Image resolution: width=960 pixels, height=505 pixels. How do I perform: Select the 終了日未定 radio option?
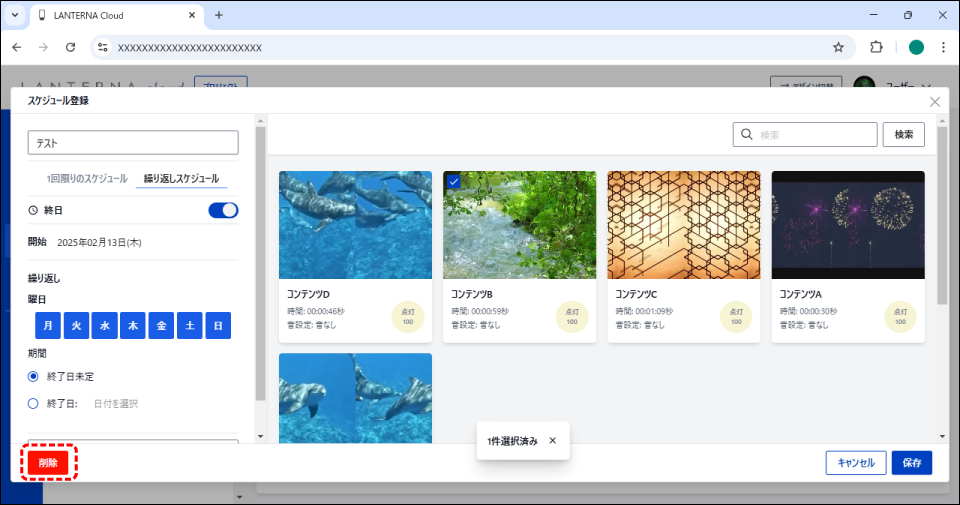pos(34,376)
